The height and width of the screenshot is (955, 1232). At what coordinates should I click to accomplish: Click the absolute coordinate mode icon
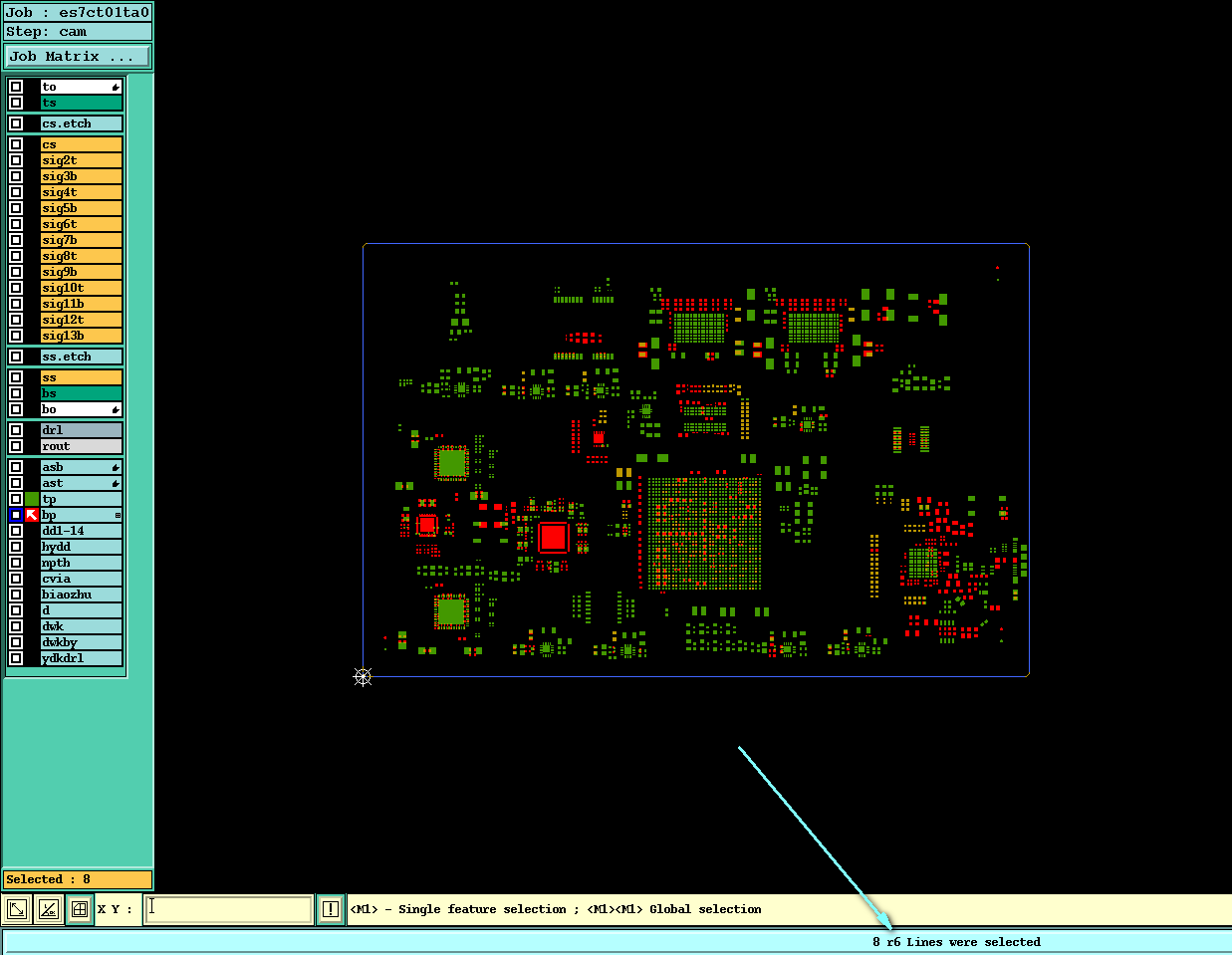[x=17, y=909]
